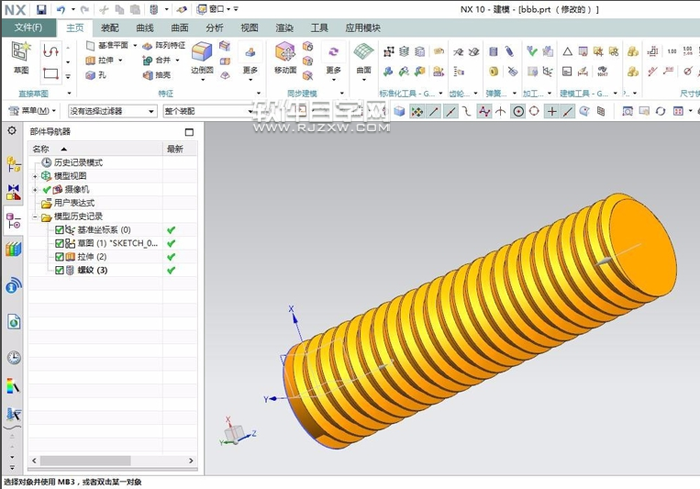Open the History clock tab in the resource bar

(x=13, y=357)
